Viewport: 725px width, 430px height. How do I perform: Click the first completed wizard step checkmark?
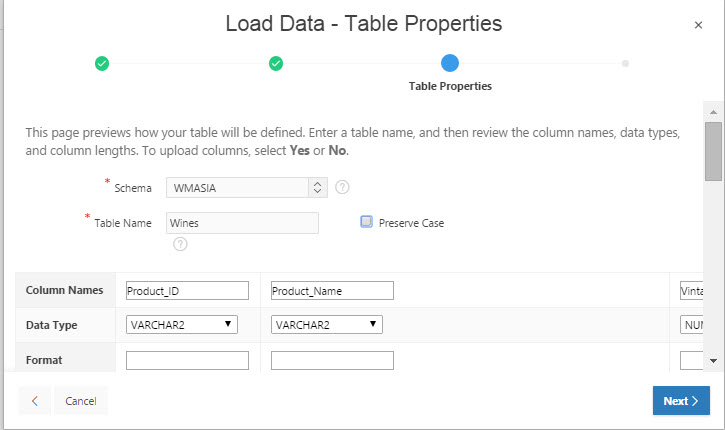coord(101,64)
